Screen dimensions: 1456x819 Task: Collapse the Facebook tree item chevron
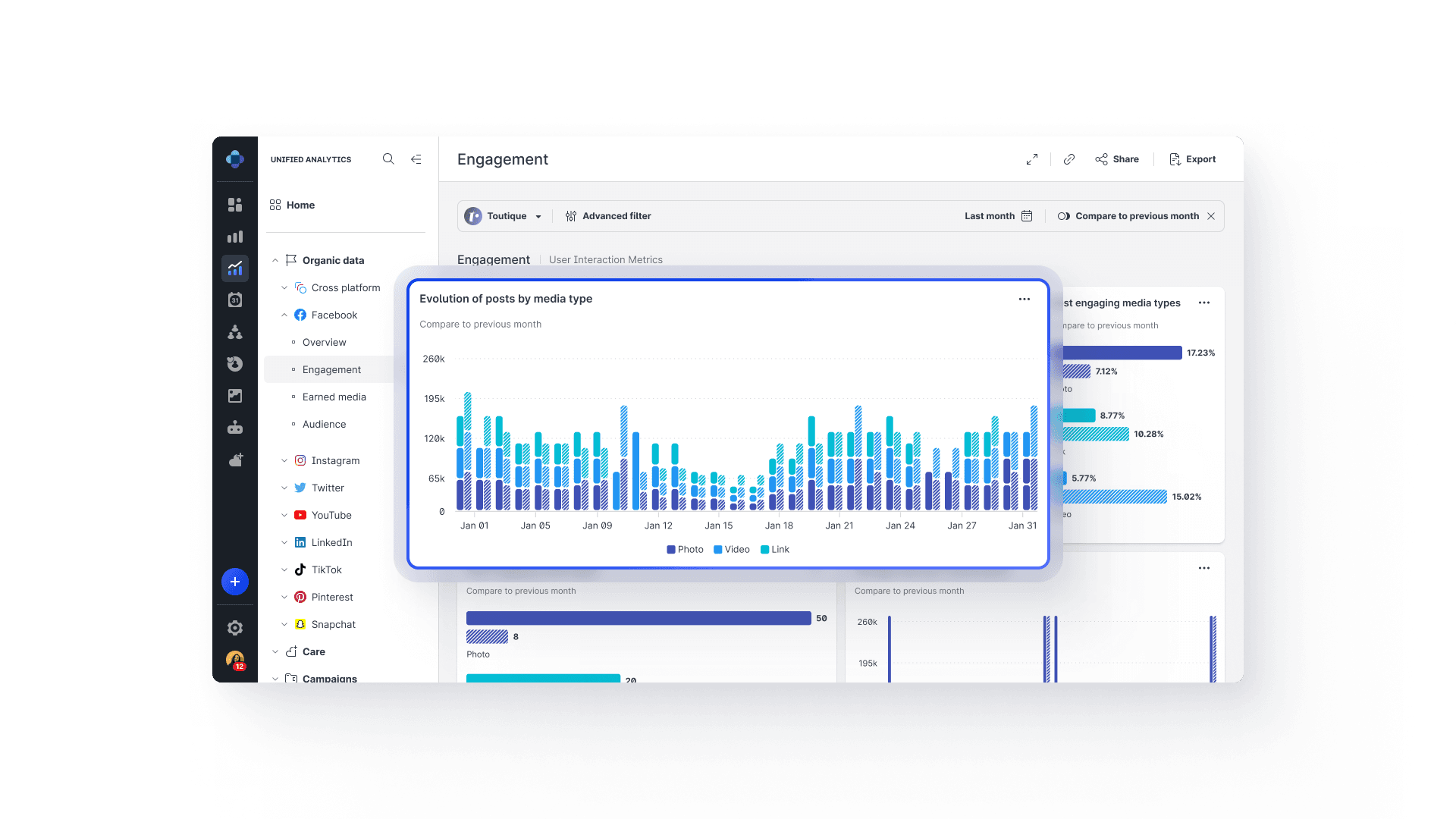284,315
